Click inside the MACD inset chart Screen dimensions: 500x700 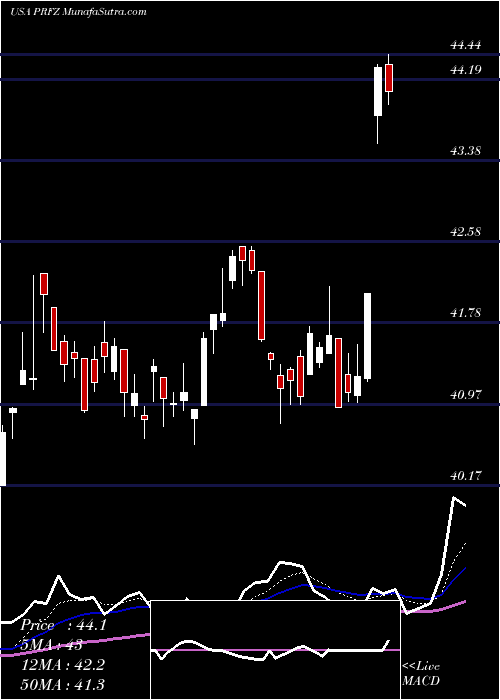[275, 650]
